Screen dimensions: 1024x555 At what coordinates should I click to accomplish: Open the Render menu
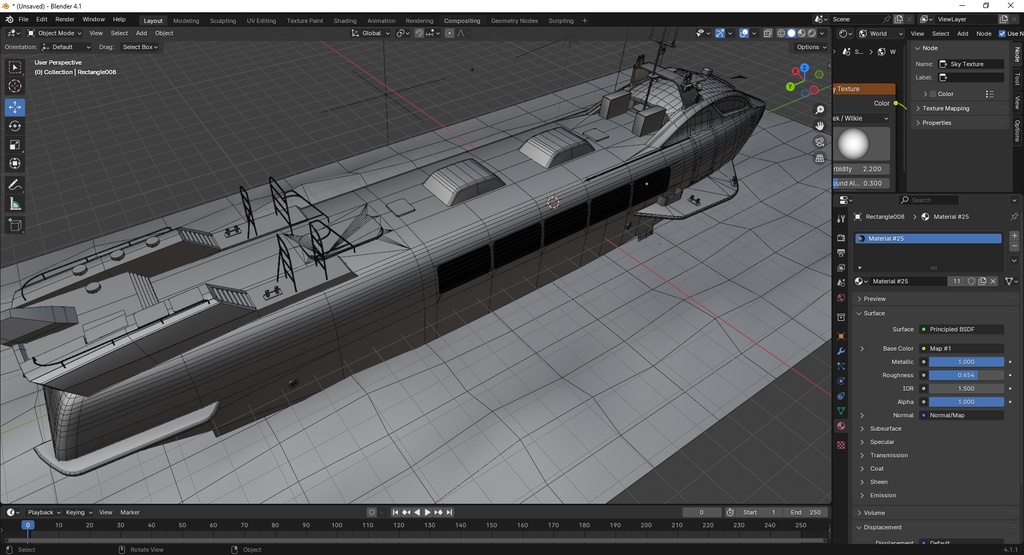coord(65,20)
